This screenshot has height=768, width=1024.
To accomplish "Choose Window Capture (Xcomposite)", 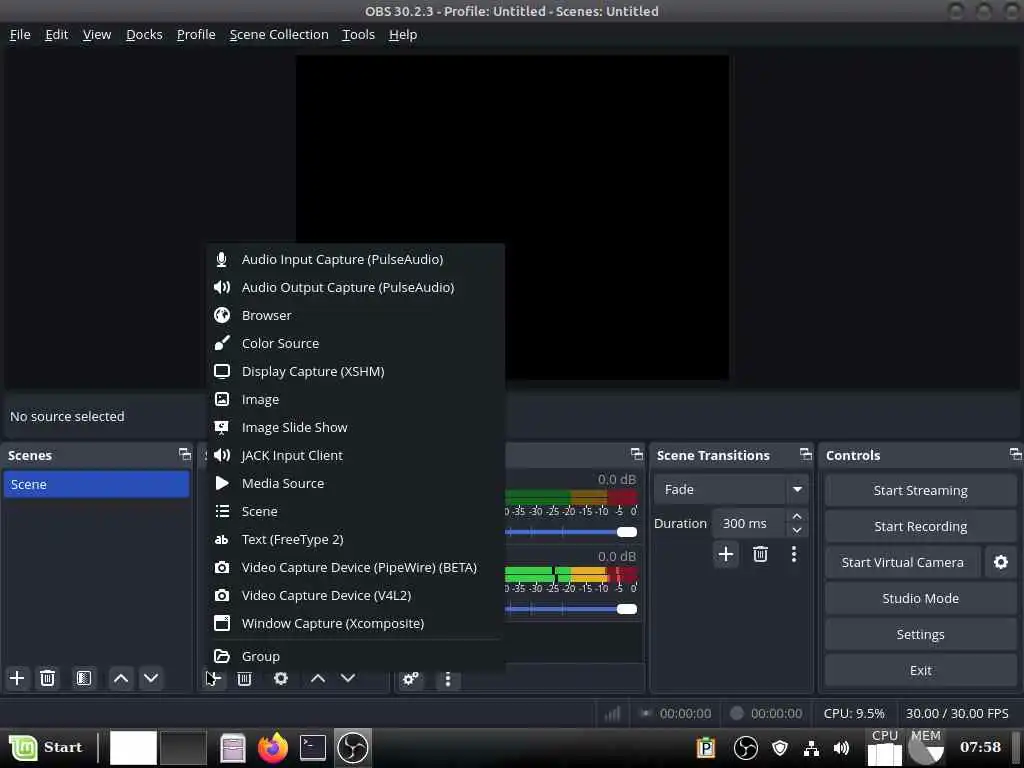I will pos(356,624).
